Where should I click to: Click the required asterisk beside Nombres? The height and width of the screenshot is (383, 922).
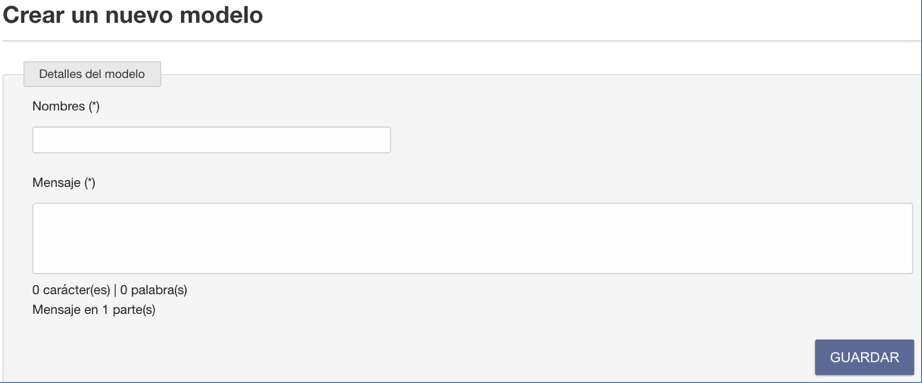point(94,106)
